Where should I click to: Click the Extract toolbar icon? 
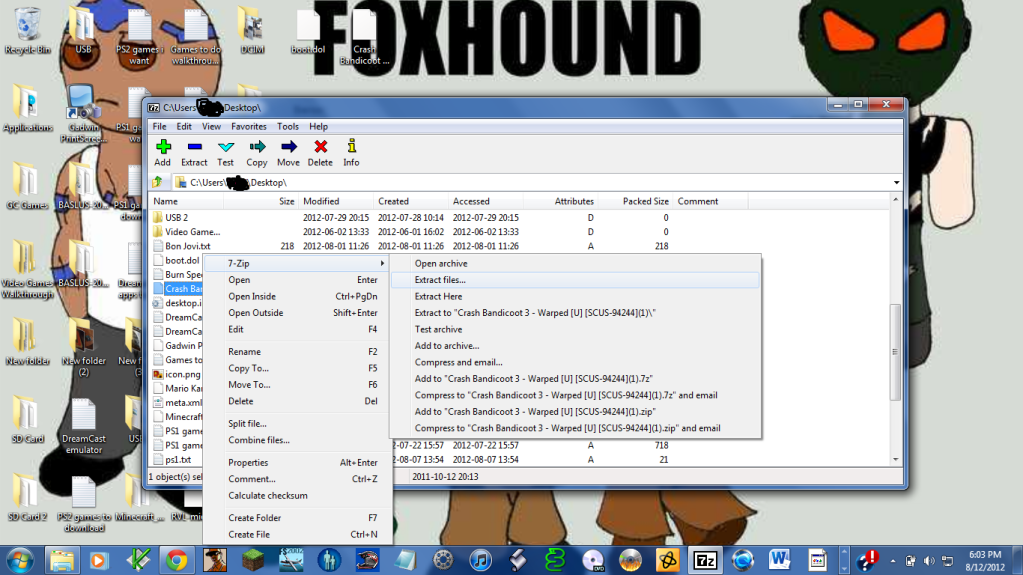(x=194, y=153)
